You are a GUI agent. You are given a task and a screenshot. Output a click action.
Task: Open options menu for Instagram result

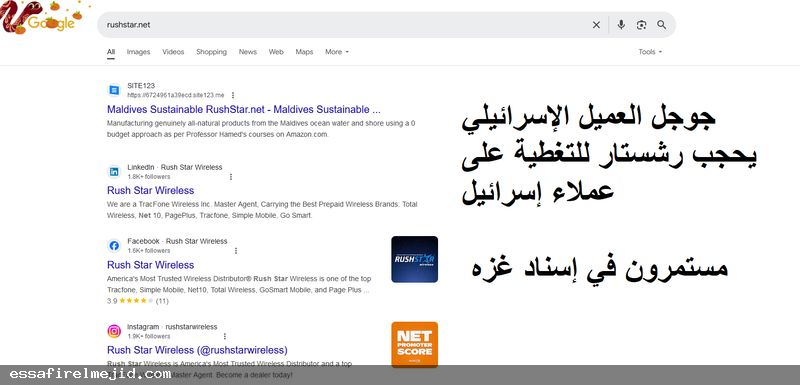click(x=224, y=336)
